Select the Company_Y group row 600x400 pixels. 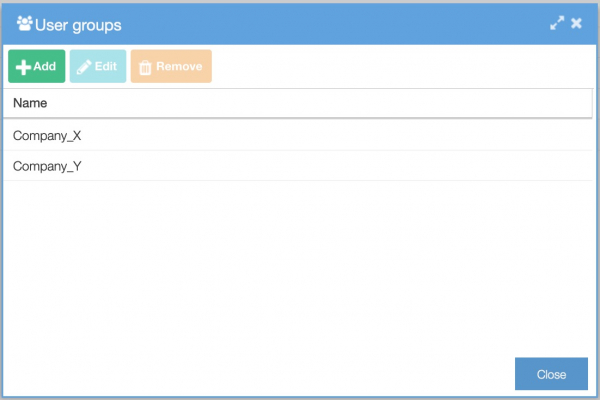(x=298, y=166)
